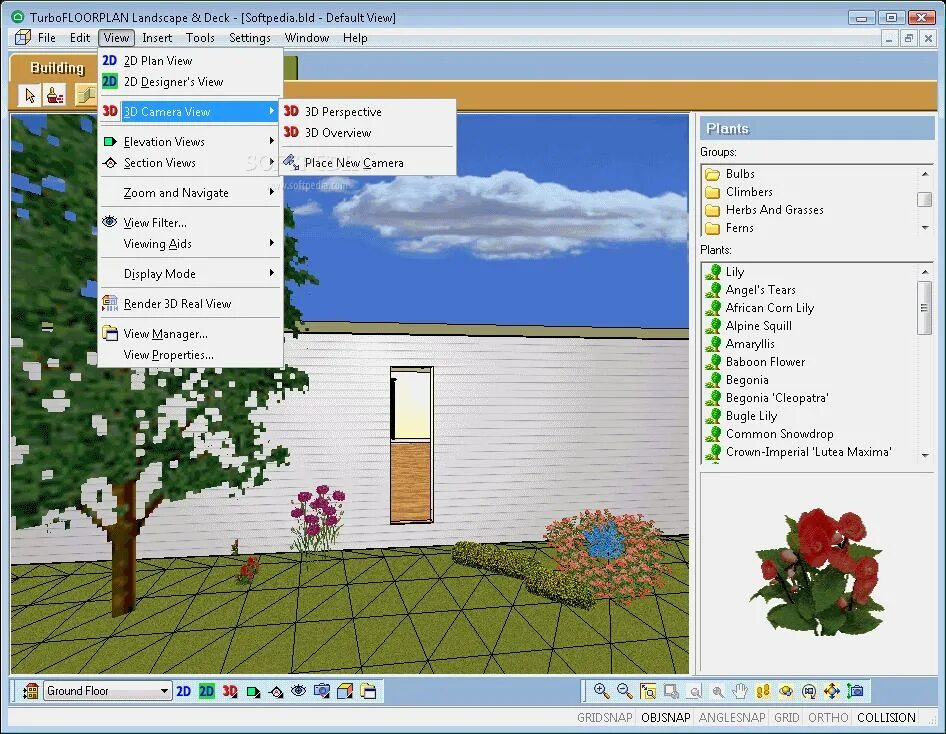The image size is (946, 734).
Task: Click the red 3D view icon in bottom toolbar
Action: (230, 691)
